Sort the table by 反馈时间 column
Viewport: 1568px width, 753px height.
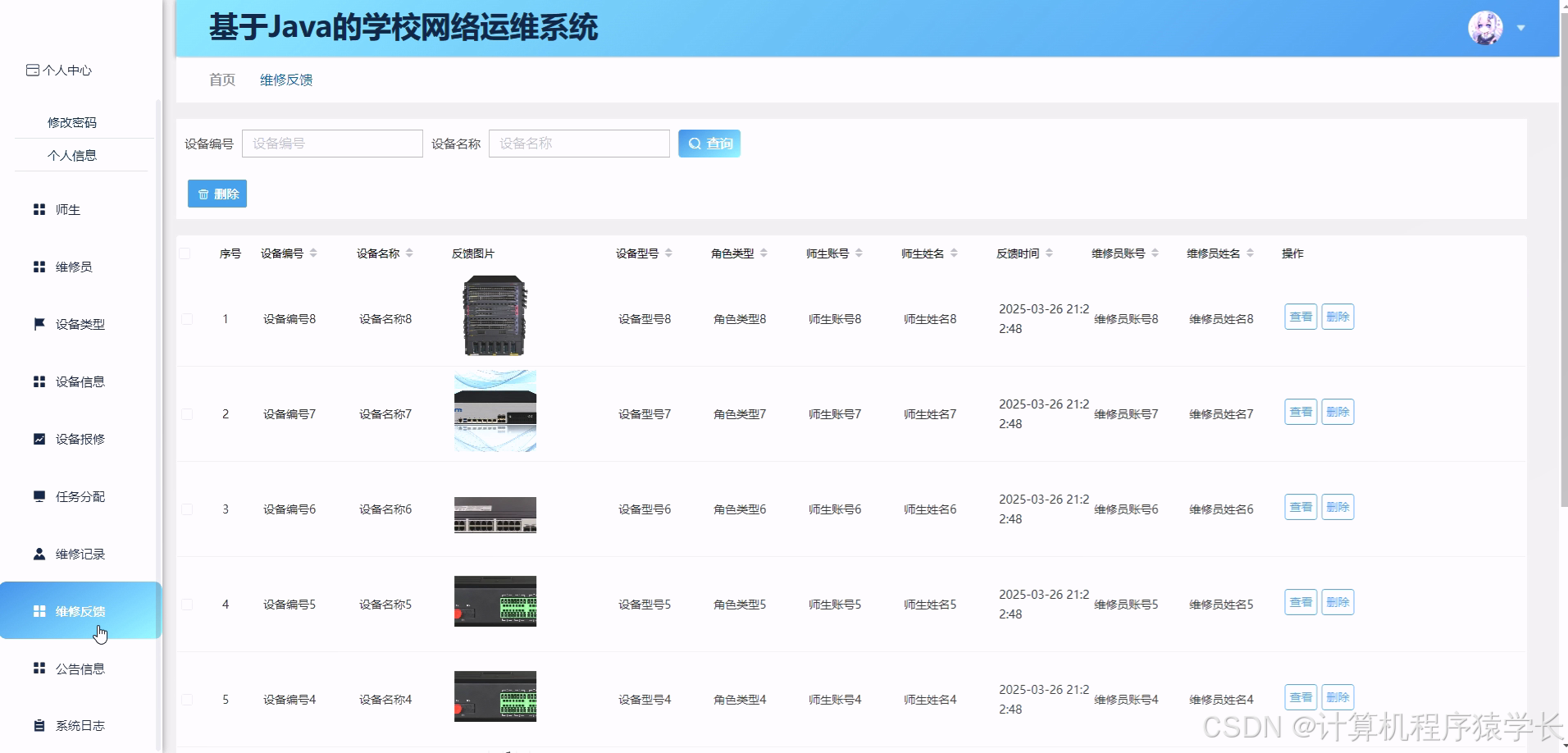click(1050, 253)
